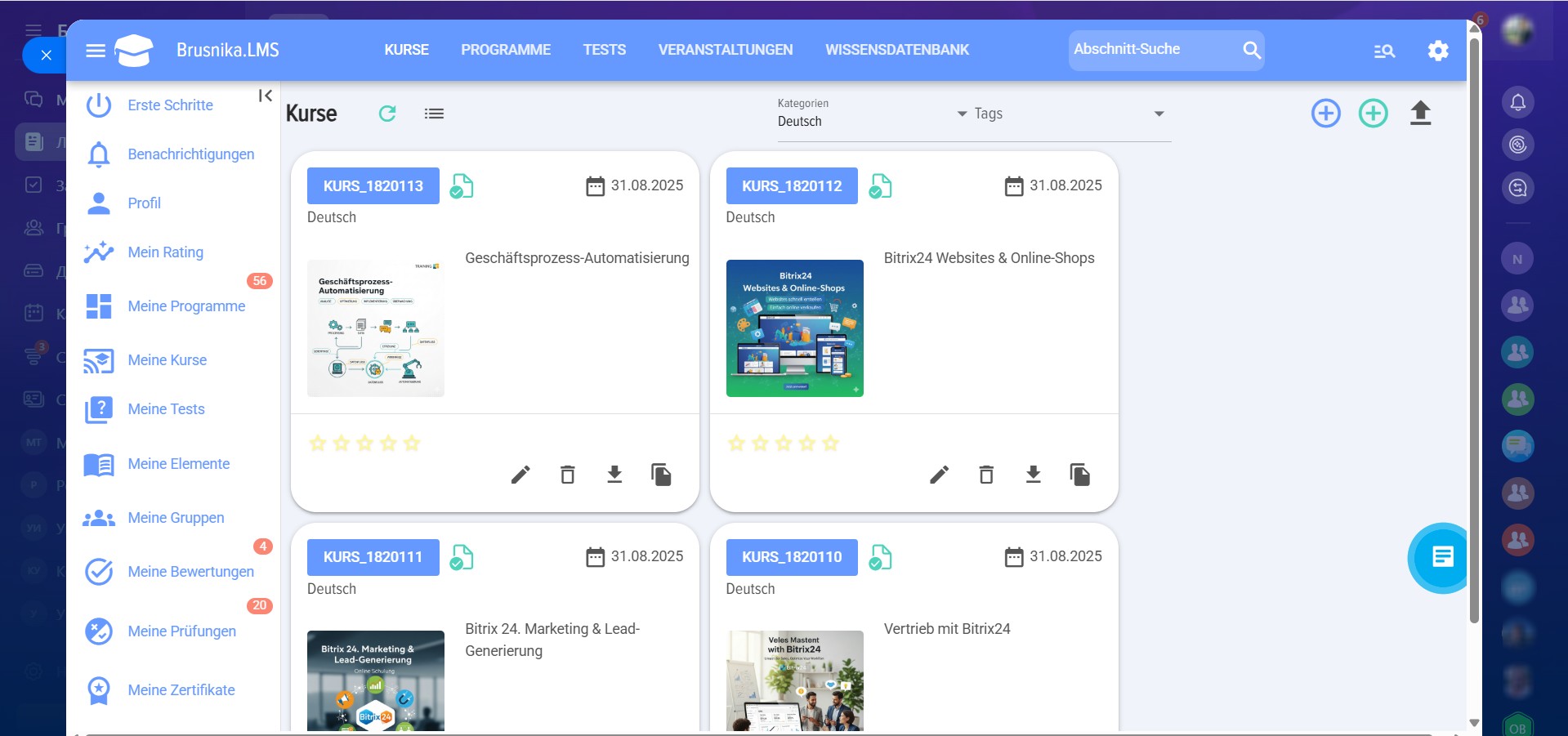
Task: Open Meine Zertifikate in sidebar
Action: click(x=181, y=690)
